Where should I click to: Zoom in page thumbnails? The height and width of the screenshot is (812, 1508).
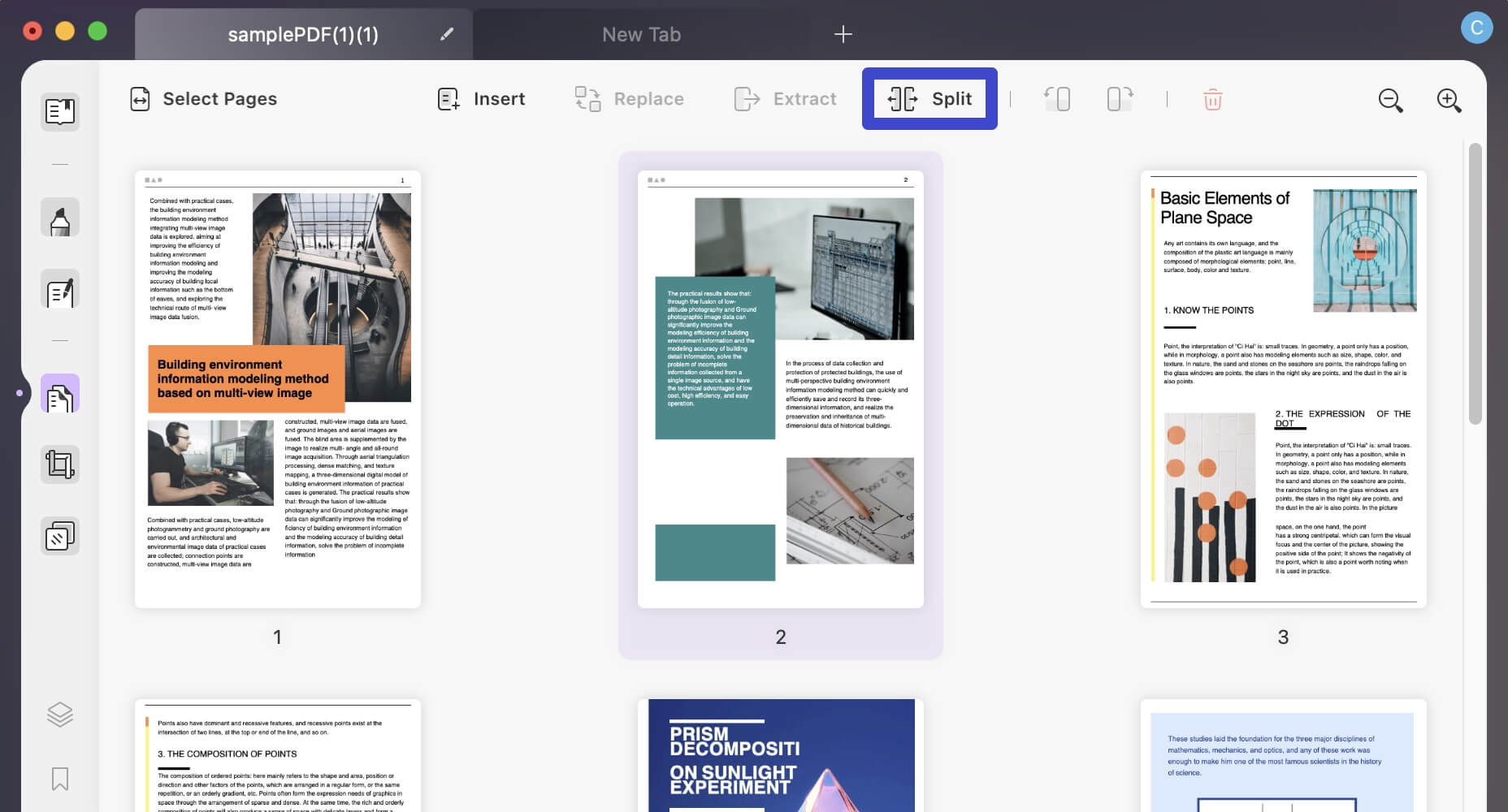pos(1449,100)
